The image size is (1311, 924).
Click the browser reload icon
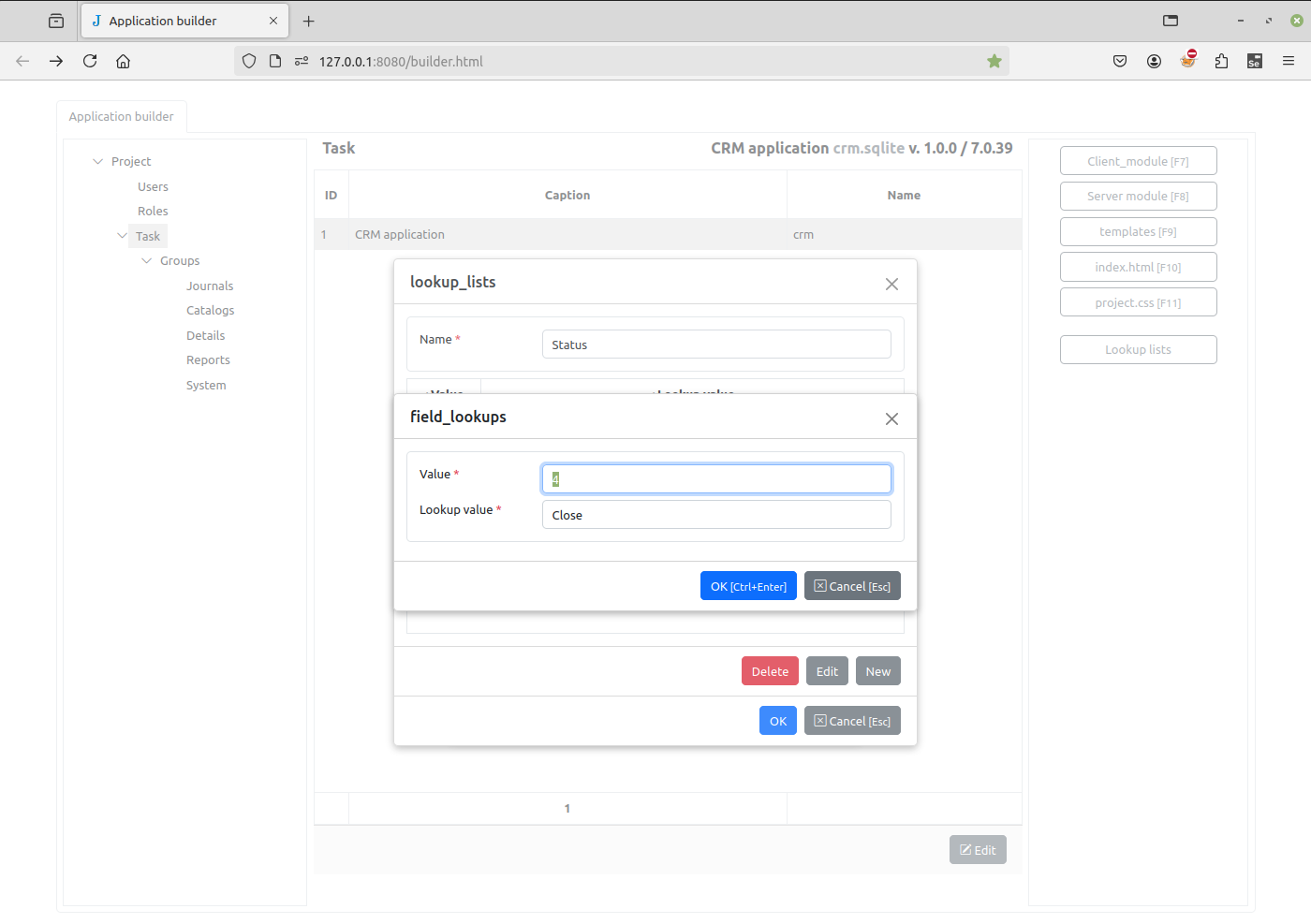point(90,61)
